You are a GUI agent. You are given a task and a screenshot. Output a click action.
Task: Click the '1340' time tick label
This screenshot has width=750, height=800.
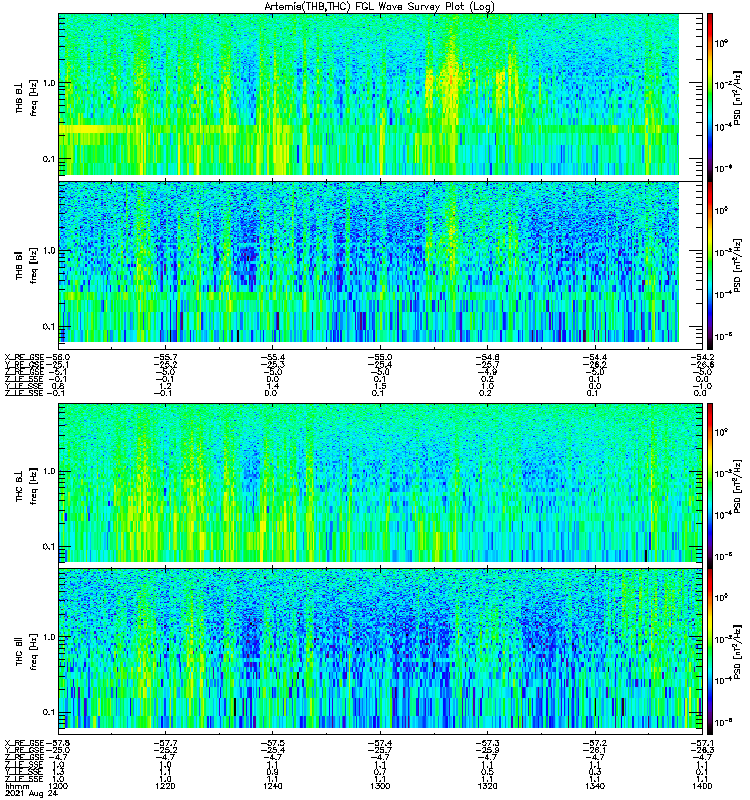[x=594, y=786]
